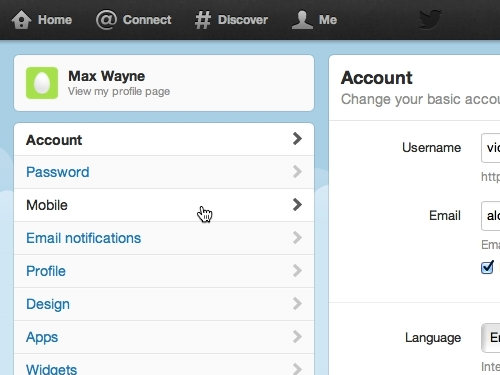The width and height of the screenshot is (500, 375).
Task: Click the Username field label
Action: pos(431,148)
